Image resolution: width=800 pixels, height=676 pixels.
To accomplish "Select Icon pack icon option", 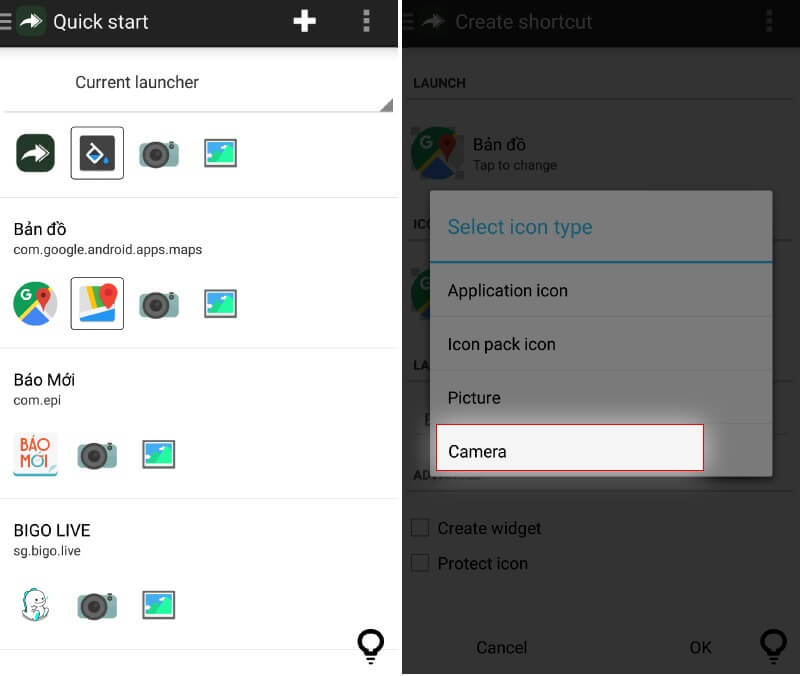I will [x=601, y=344].
